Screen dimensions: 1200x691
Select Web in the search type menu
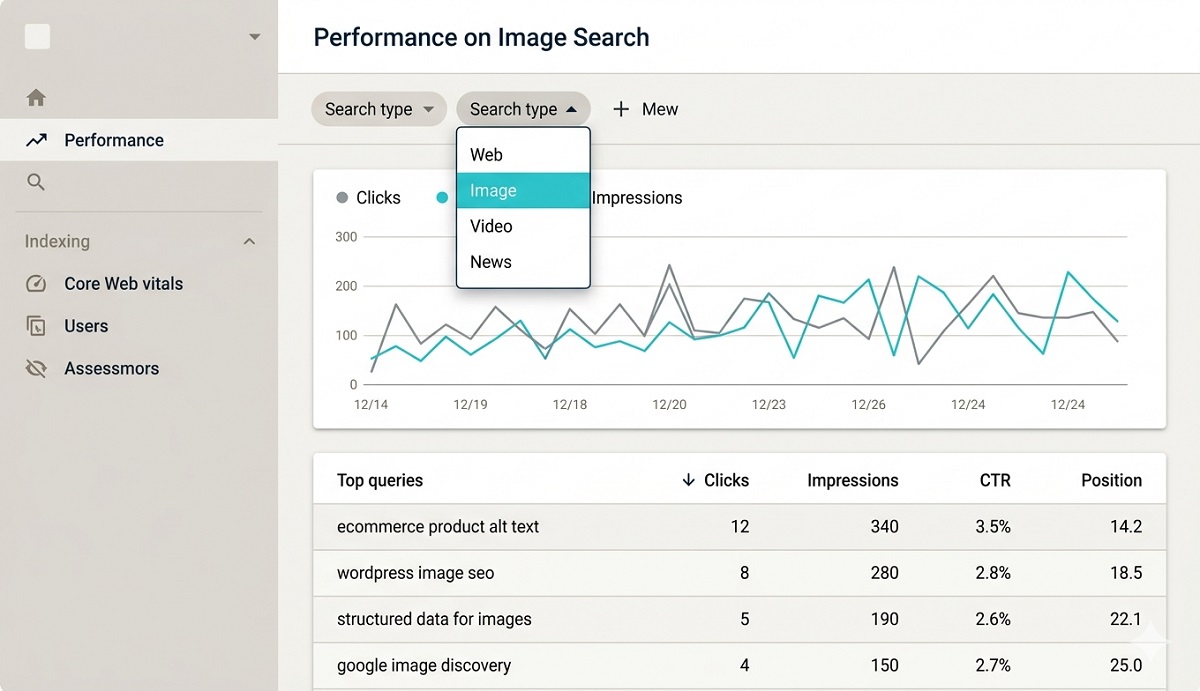pyautogui.click(x=523, y=155)
